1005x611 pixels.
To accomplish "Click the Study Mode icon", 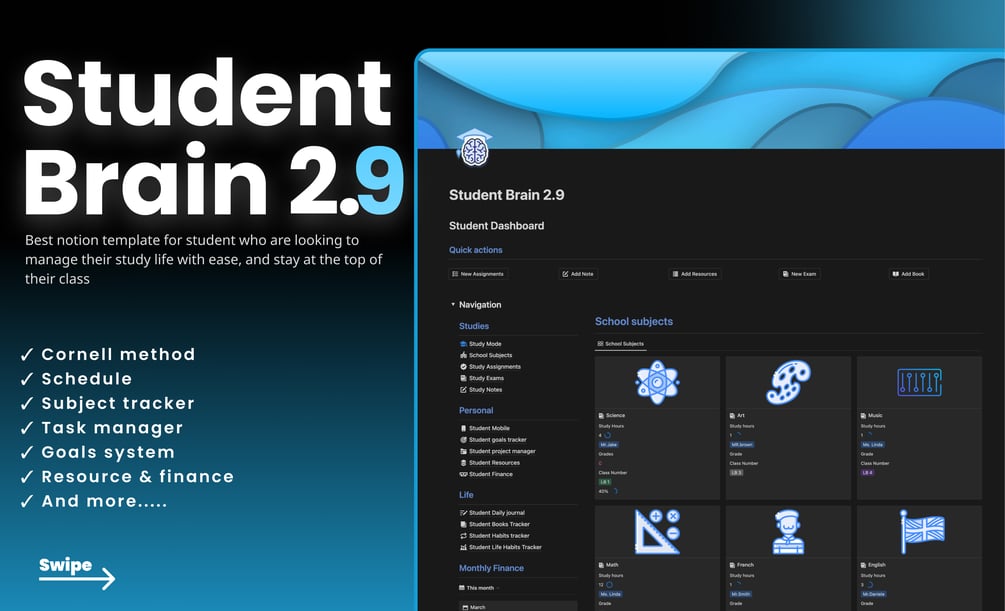I will [x=463, y=344].
